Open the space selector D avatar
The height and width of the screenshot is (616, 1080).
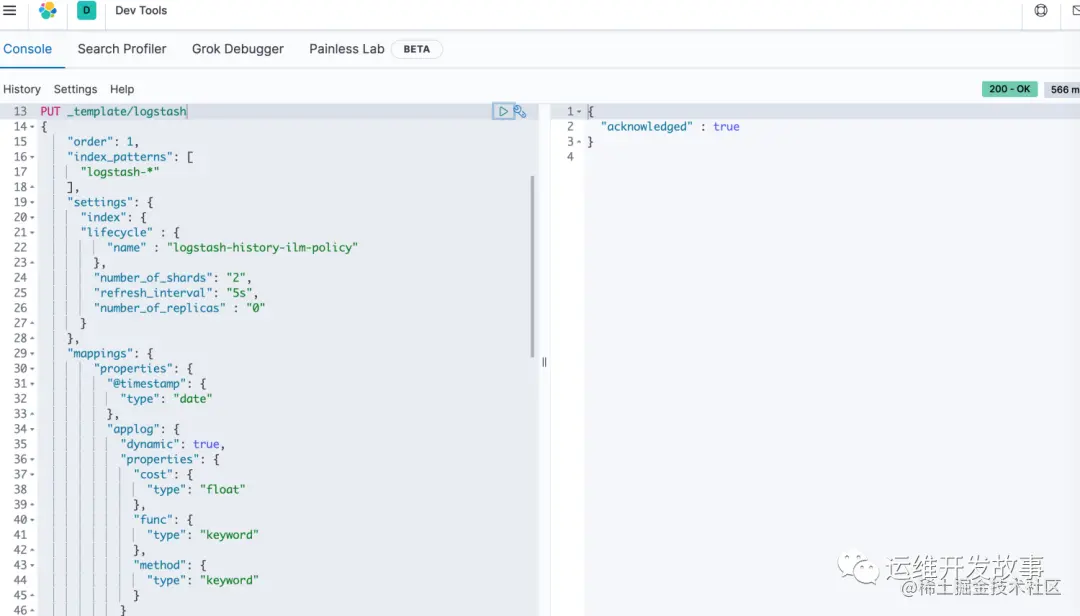coord(86,10)
